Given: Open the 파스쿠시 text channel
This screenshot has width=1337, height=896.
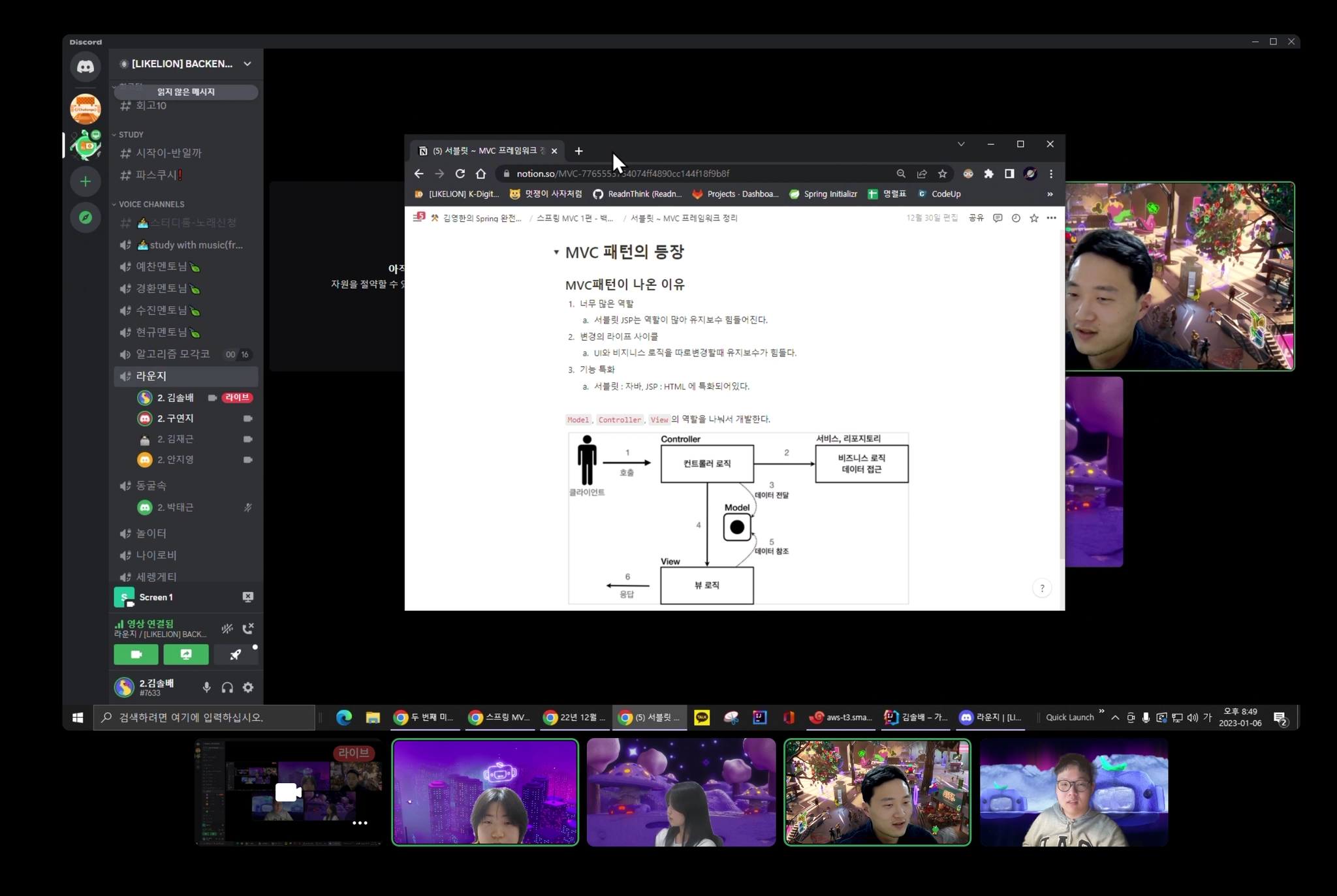Looking at the screenshot, I should 158,175.
